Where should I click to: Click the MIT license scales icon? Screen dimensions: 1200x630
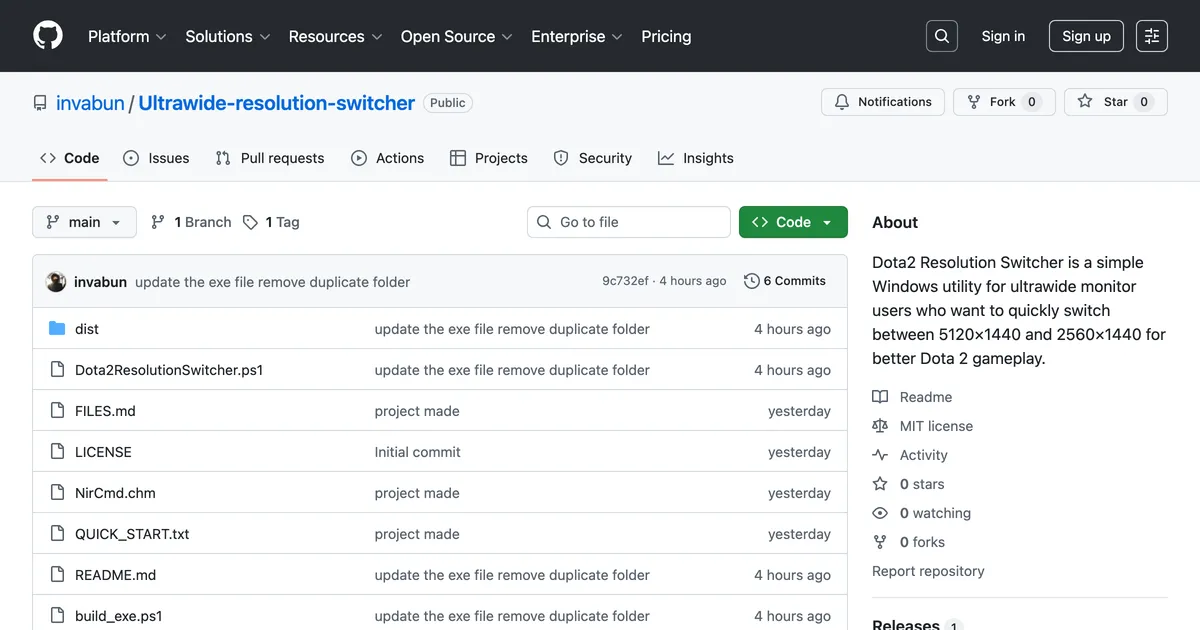point(879,425)
